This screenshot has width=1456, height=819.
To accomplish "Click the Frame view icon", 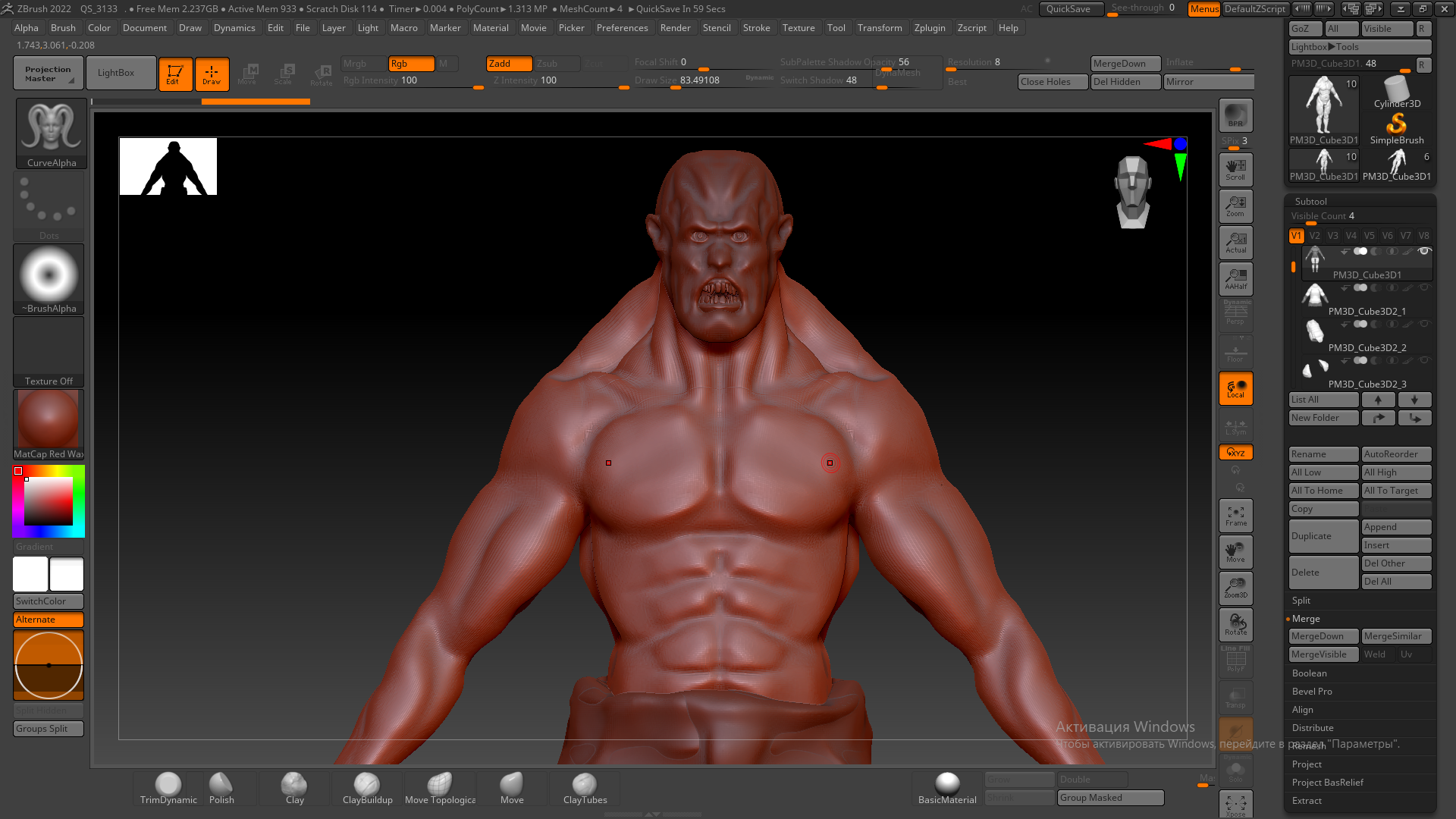I will coord(1235,516).
